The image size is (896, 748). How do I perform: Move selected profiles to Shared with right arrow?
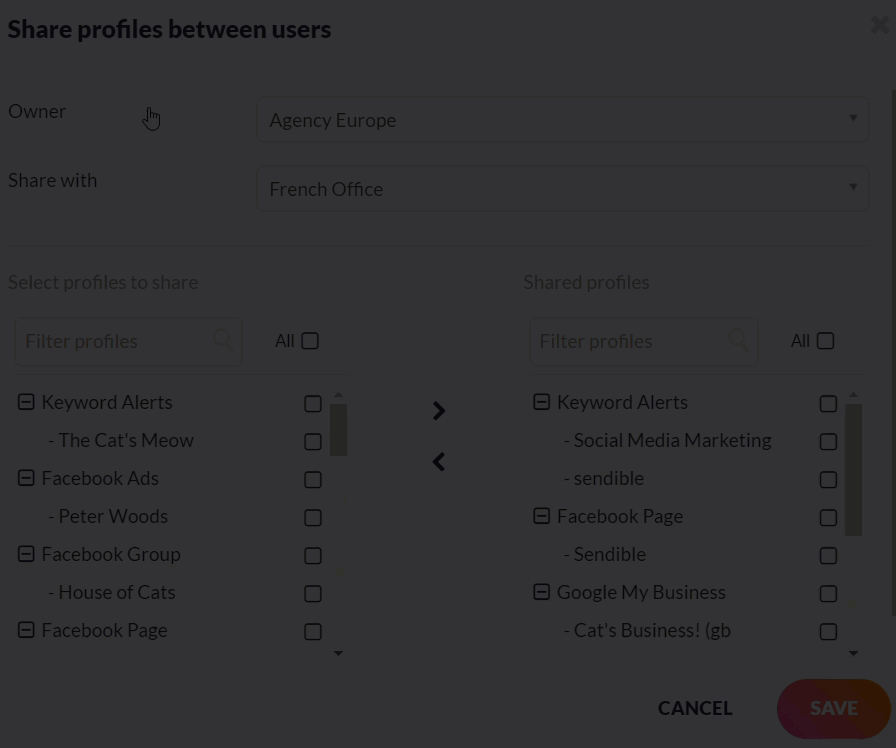click(x=439, y=410)
